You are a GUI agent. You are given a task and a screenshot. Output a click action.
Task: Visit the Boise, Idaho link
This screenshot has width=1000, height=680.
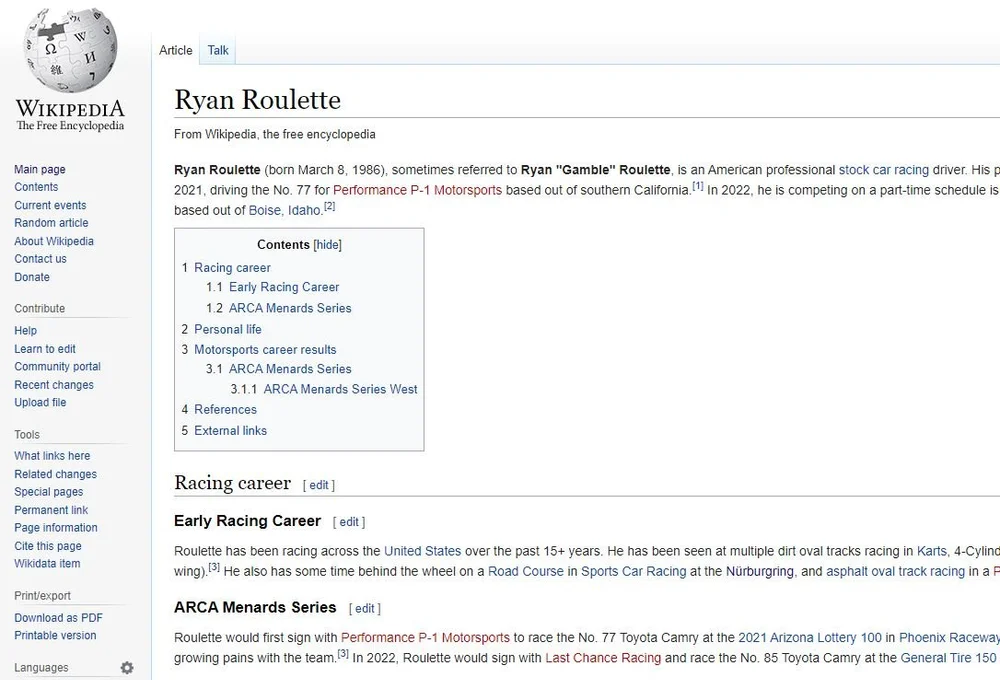[283, 210]
